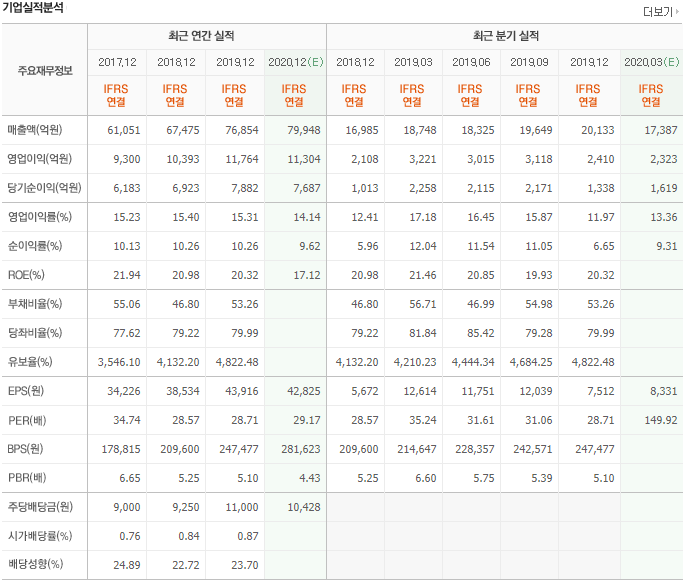Click the debt ratio value 56.71
This screenshot has height=583, width=692.
[x=422, y=304]
